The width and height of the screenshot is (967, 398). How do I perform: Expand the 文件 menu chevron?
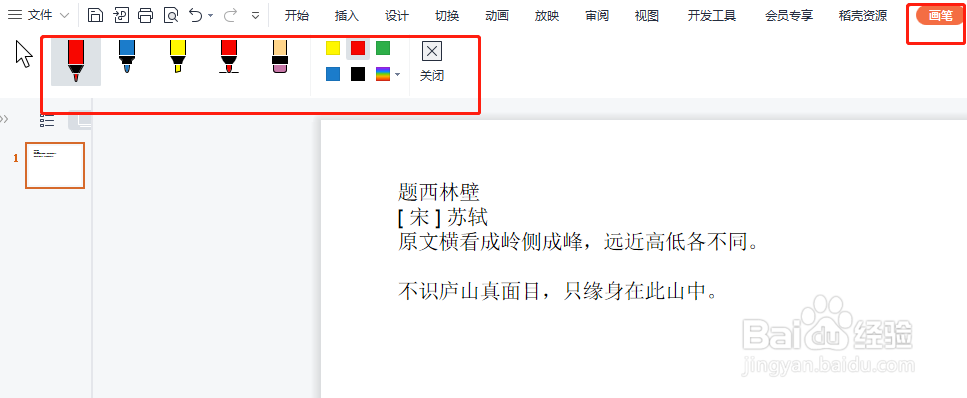(x=65, y=16)
